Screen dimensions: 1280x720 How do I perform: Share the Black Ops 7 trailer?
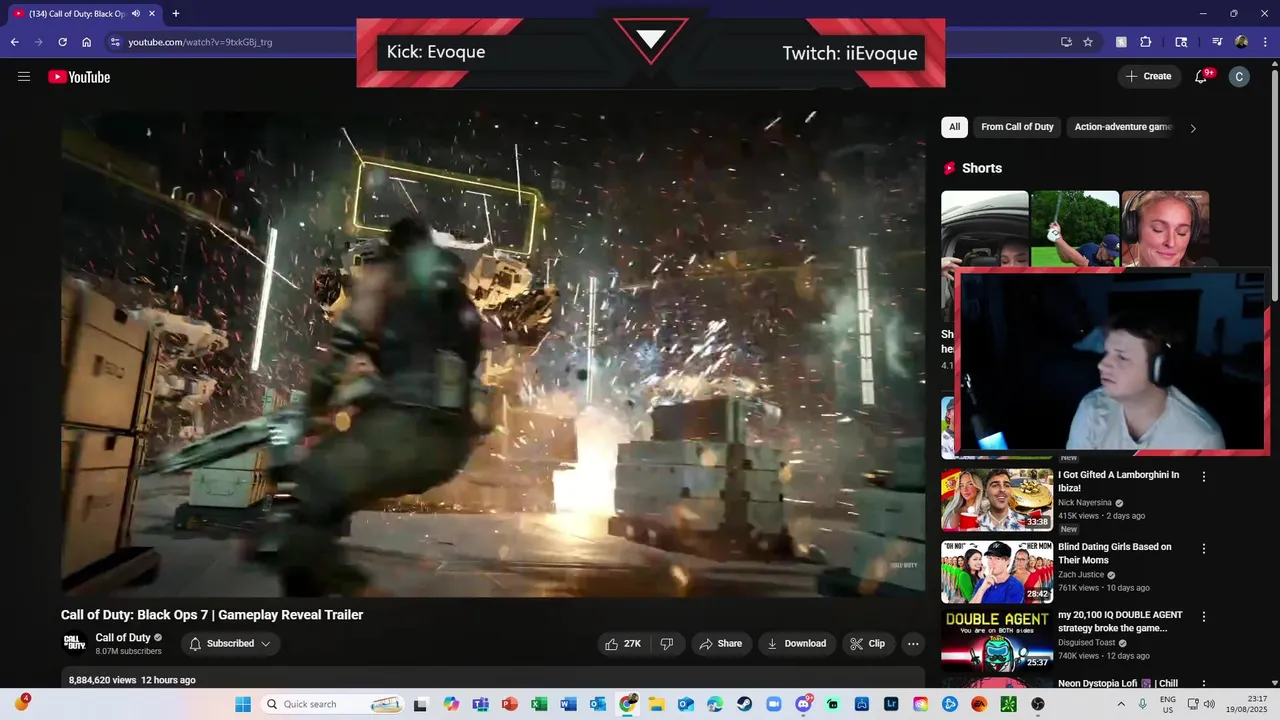coord(721,644)
